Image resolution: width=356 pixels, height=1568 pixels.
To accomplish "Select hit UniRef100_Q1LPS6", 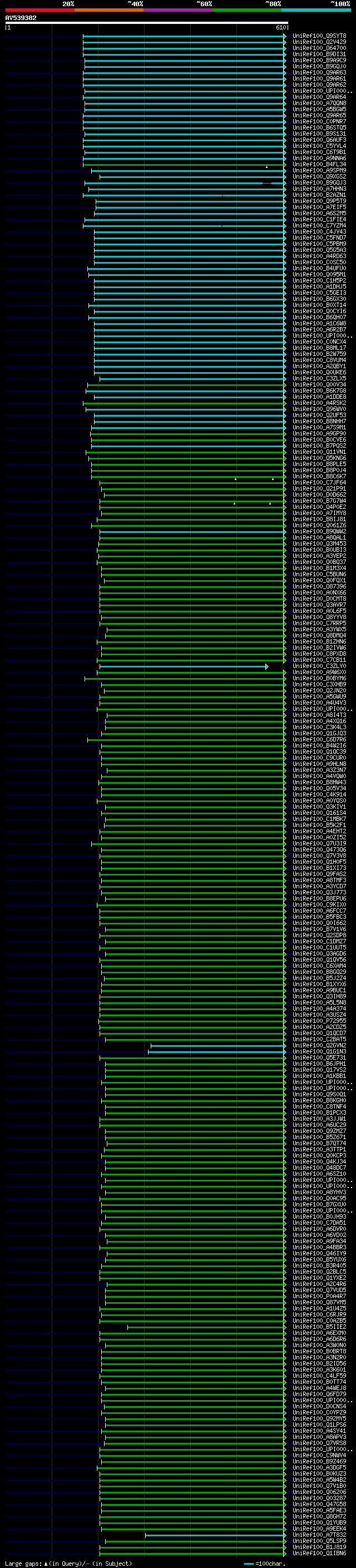I will coord(319,1425).
